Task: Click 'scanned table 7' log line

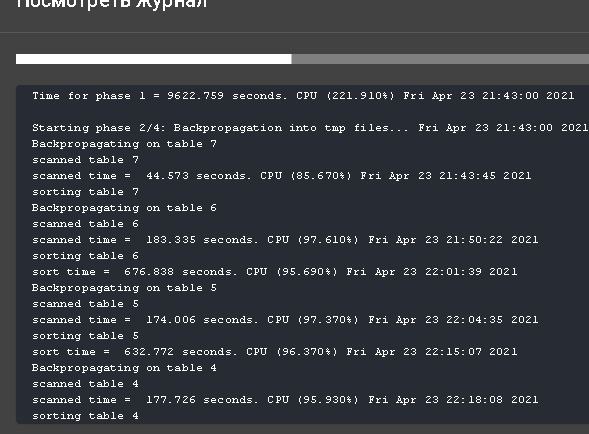Action: [86, 160]
